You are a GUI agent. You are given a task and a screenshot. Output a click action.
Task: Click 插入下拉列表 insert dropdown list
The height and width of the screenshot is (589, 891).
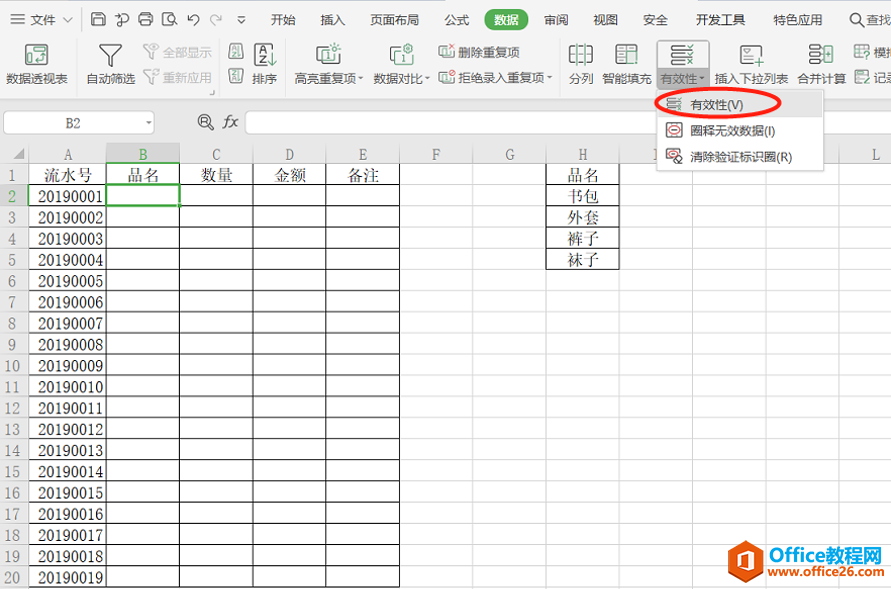pyautogui.click(x=751, y=64)
